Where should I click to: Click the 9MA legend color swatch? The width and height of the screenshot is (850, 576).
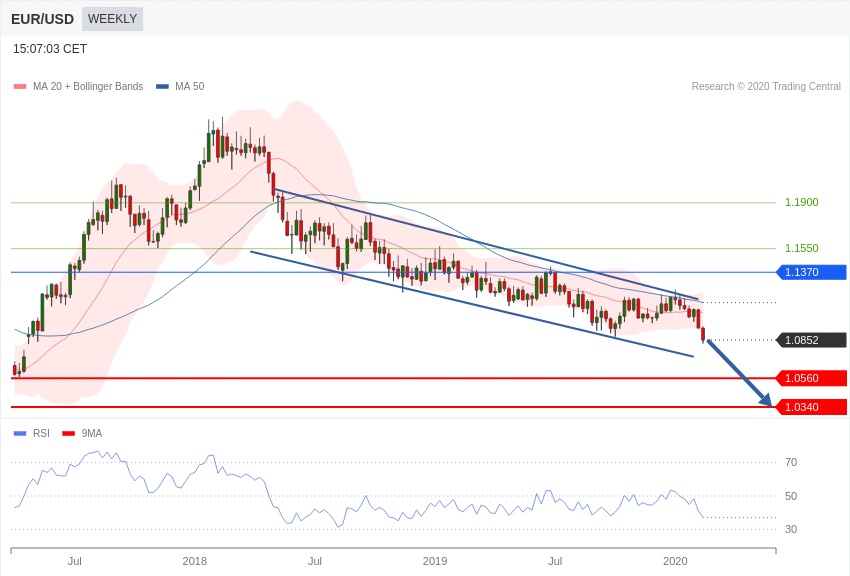click(68, 433)
